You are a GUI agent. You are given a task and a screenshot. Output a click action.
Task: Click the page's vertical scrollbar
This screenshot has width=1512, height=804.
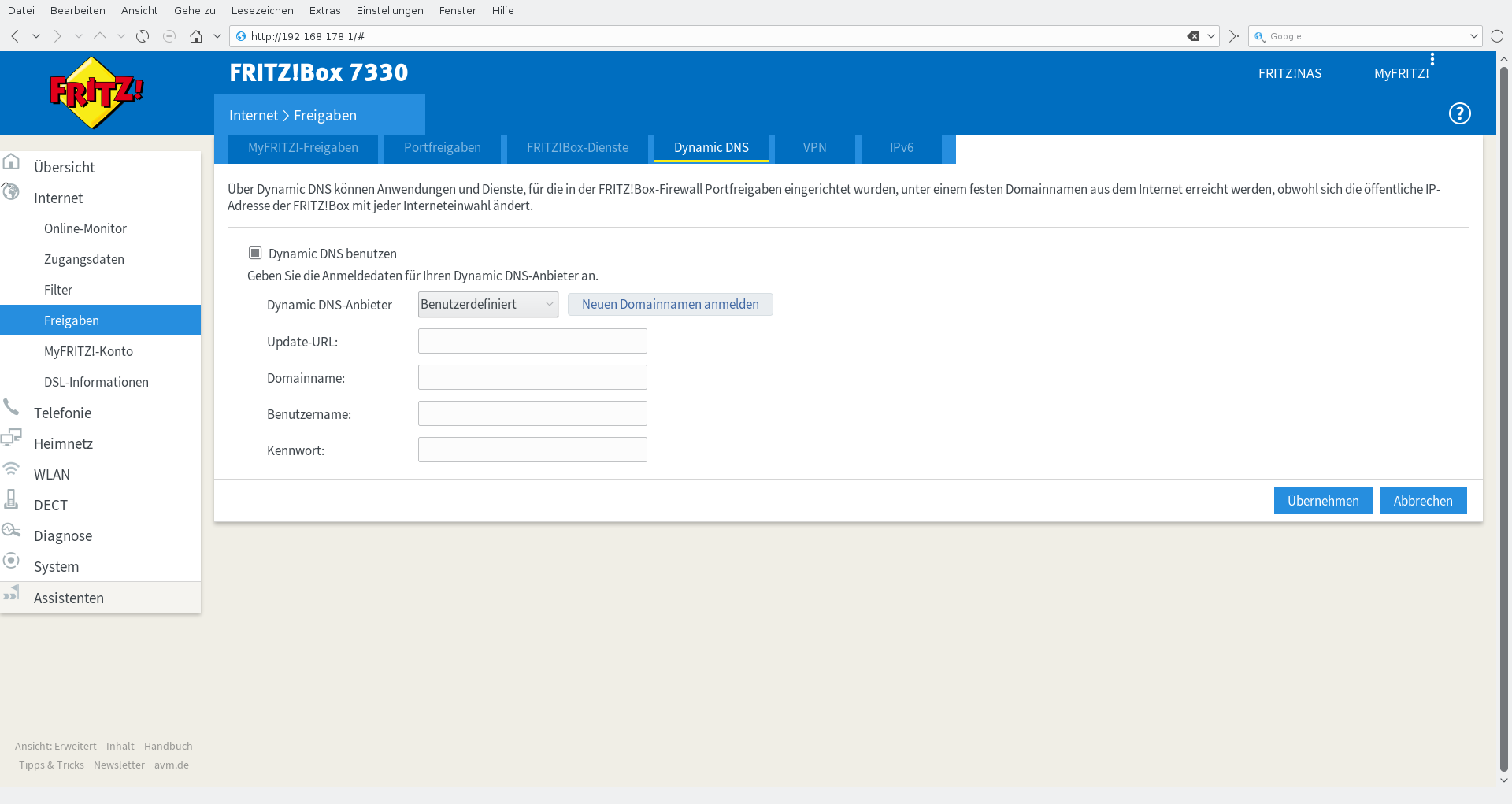click(x=1503, y=394)
